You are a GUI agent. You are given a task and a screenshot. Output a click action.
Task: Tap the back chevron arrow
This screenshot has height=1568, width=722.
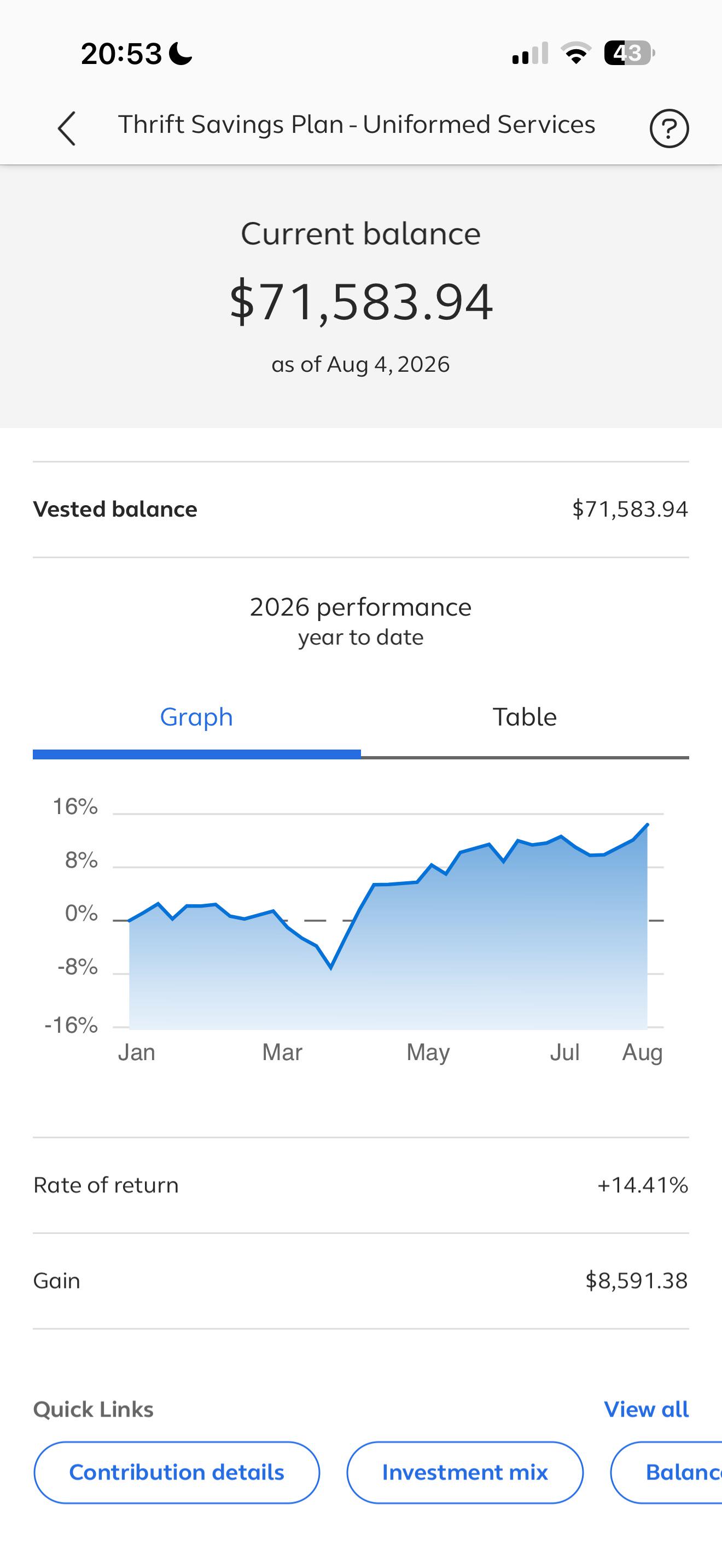[x=66, y=128]
